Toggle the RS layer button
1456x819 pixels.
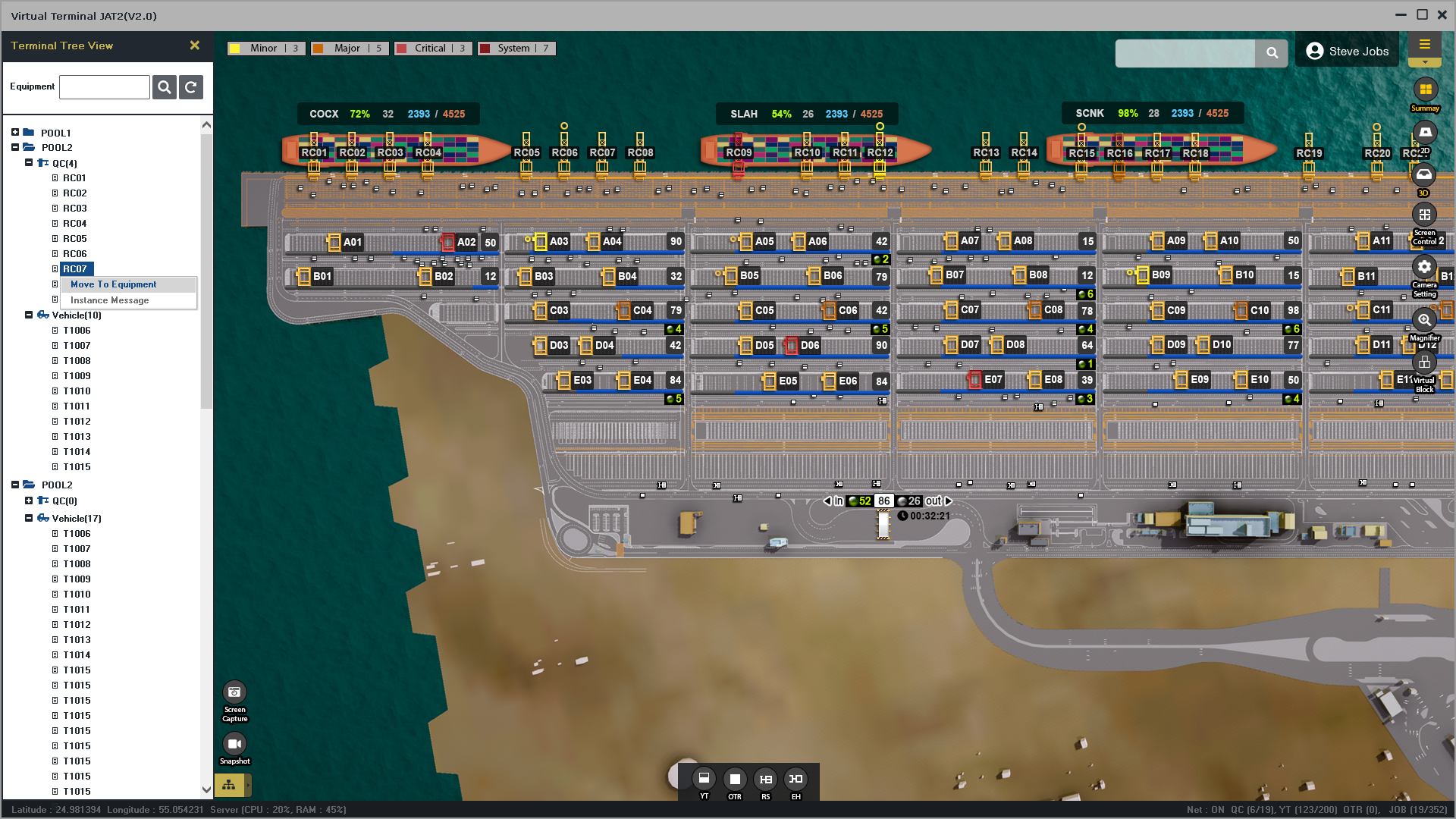tap(765, 779)
